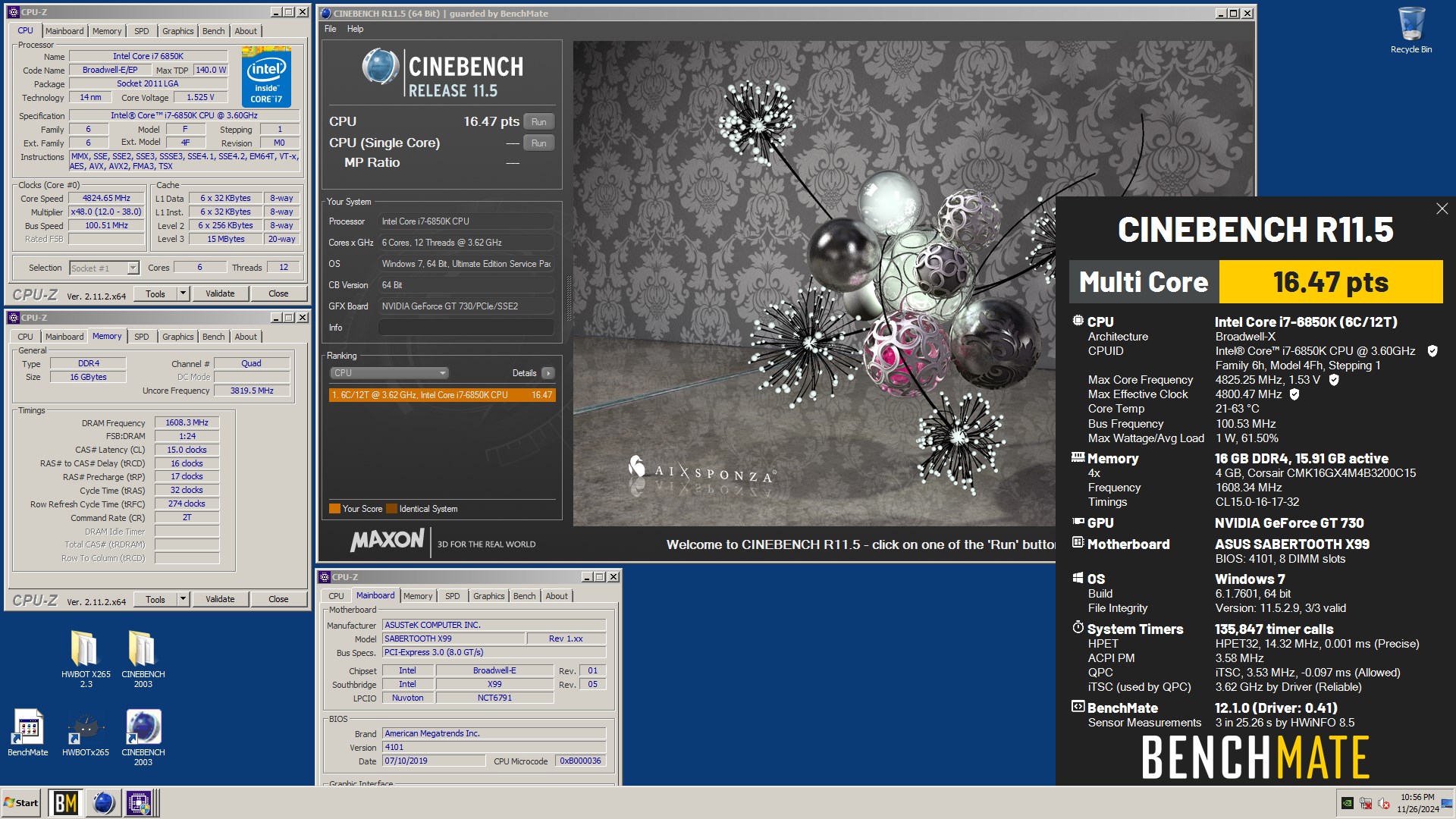Viewport: 1456px width, 819px height.
Task: Click the Multiplier x48.0 value
Action: 106,212
